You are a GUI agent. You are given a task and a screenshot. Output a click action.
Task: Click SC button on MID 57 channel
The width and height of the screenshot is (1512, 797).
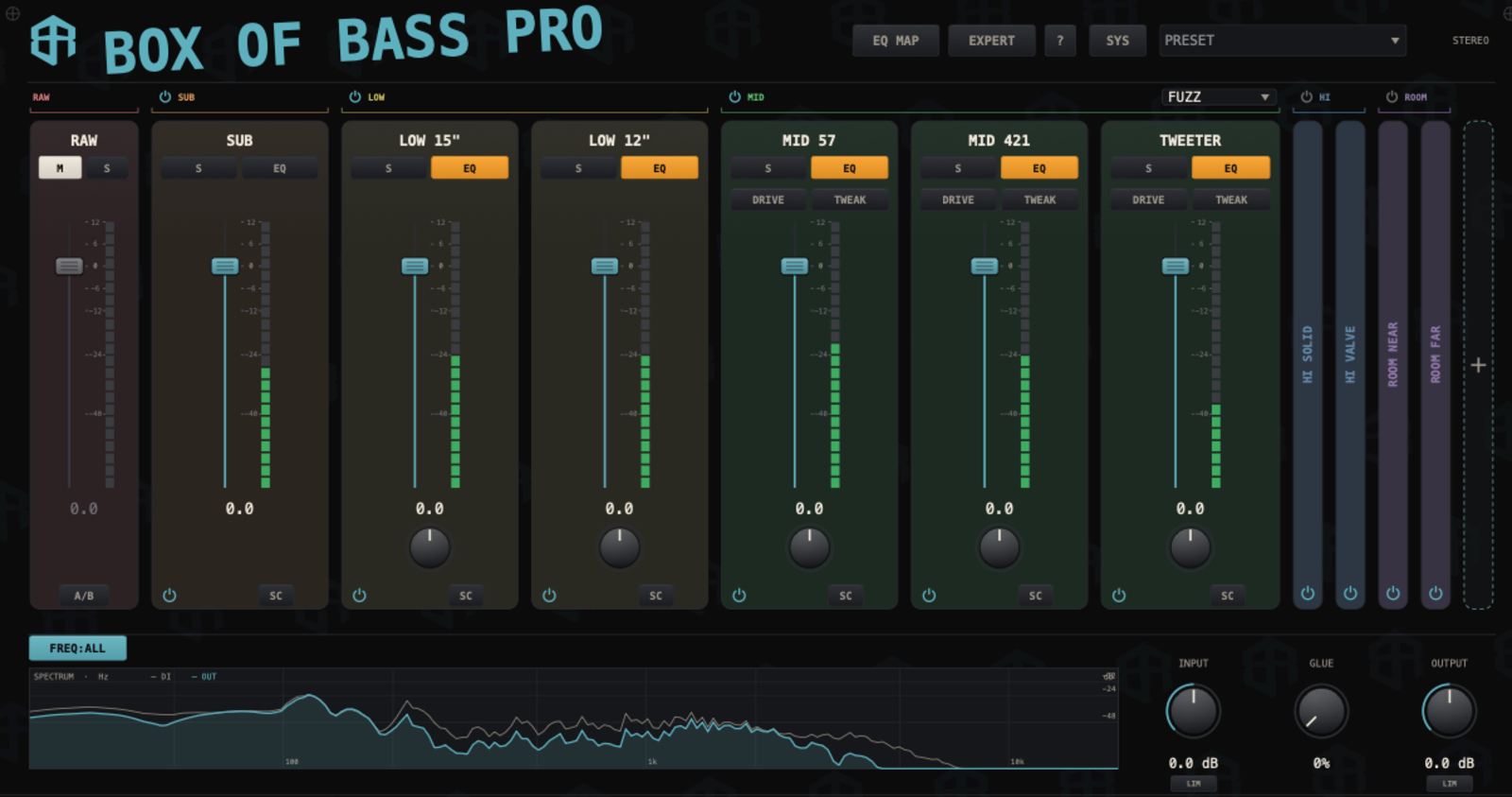[846, 596]
